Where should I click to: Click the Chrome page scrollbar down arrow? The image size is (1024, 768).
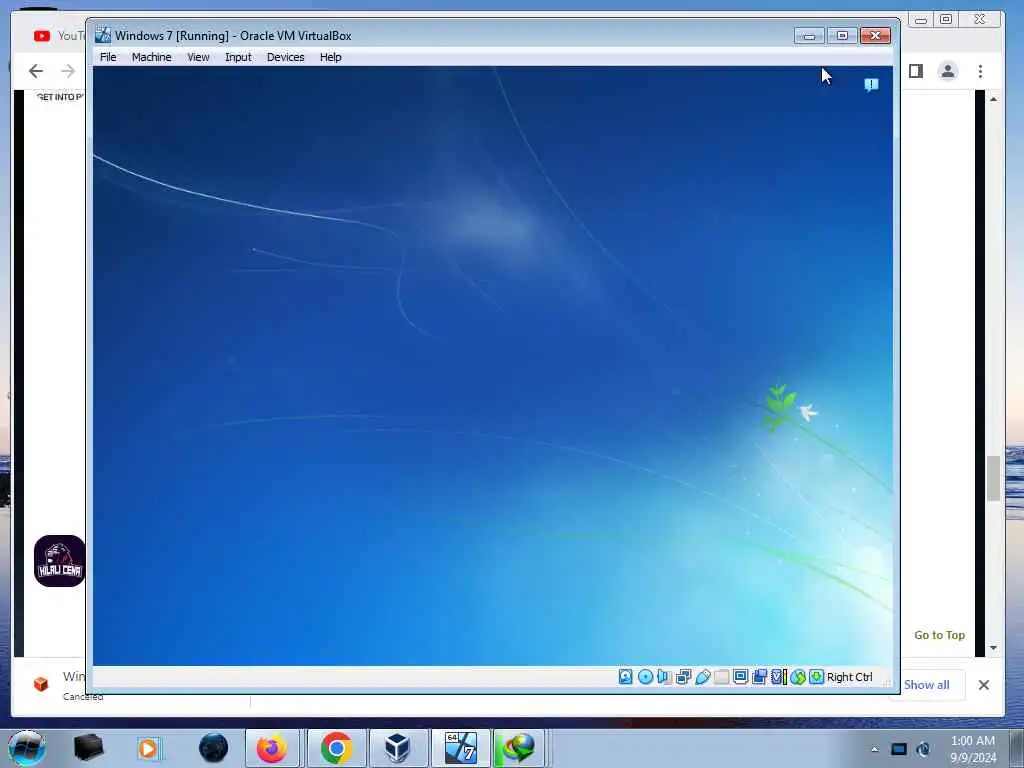click(x=993, y=648)
